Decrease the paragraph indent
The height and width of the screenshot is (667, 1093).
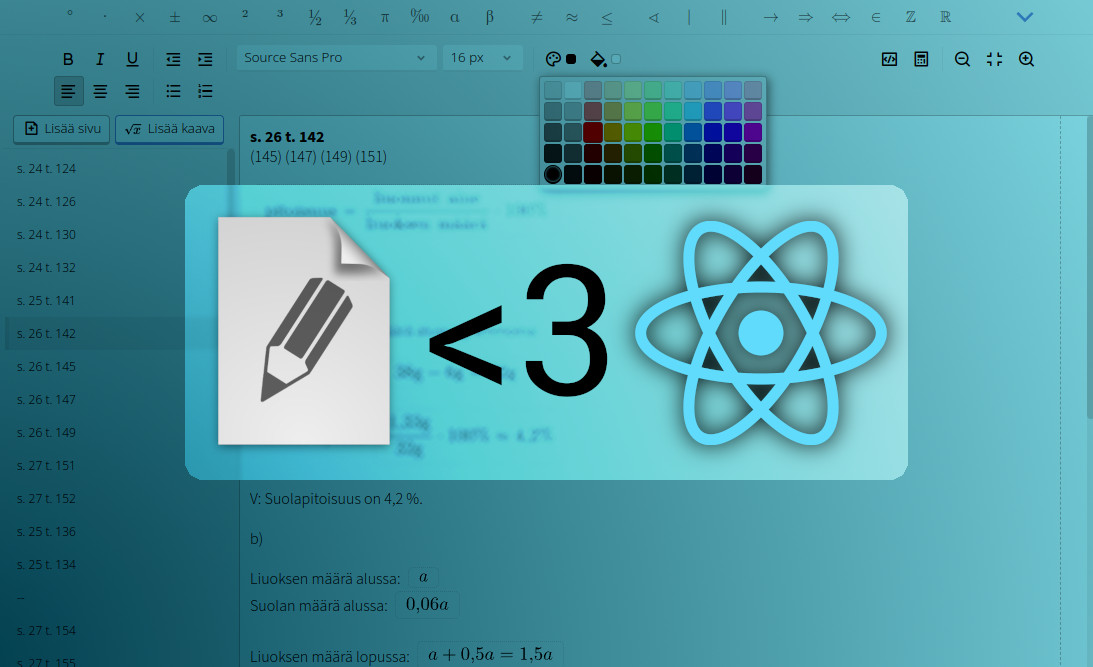tap(173, 59)
